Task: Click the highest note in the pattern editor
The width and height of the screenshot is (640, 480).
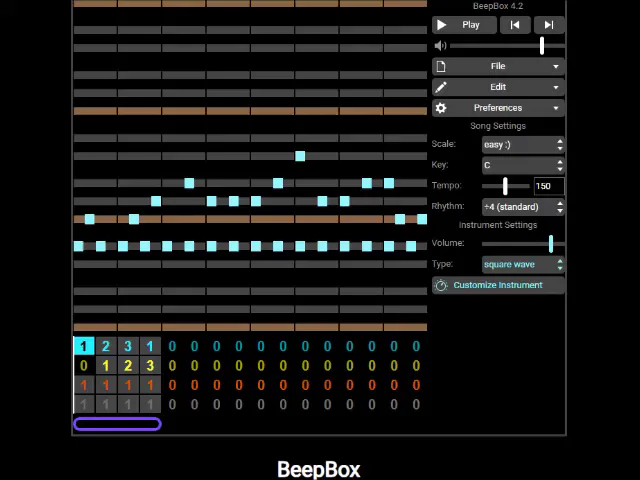Action: [300, 156]
